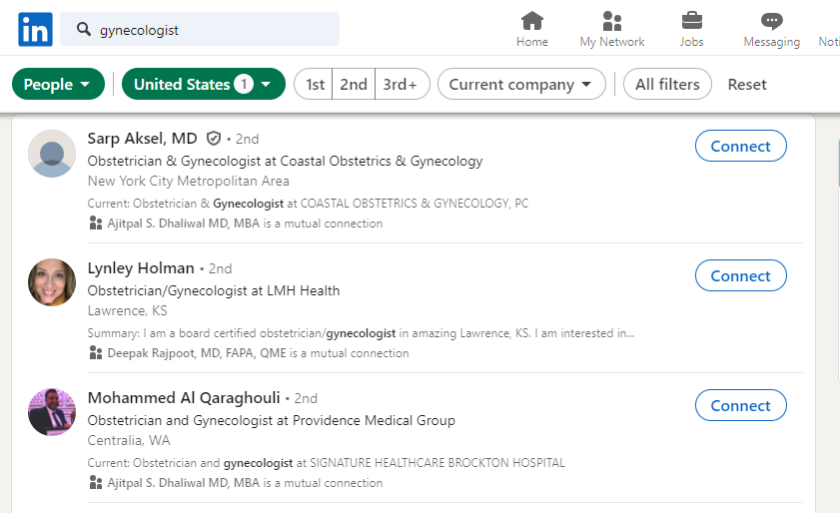Toggle the 1st connections filter
840x519 pixels.
314,84
